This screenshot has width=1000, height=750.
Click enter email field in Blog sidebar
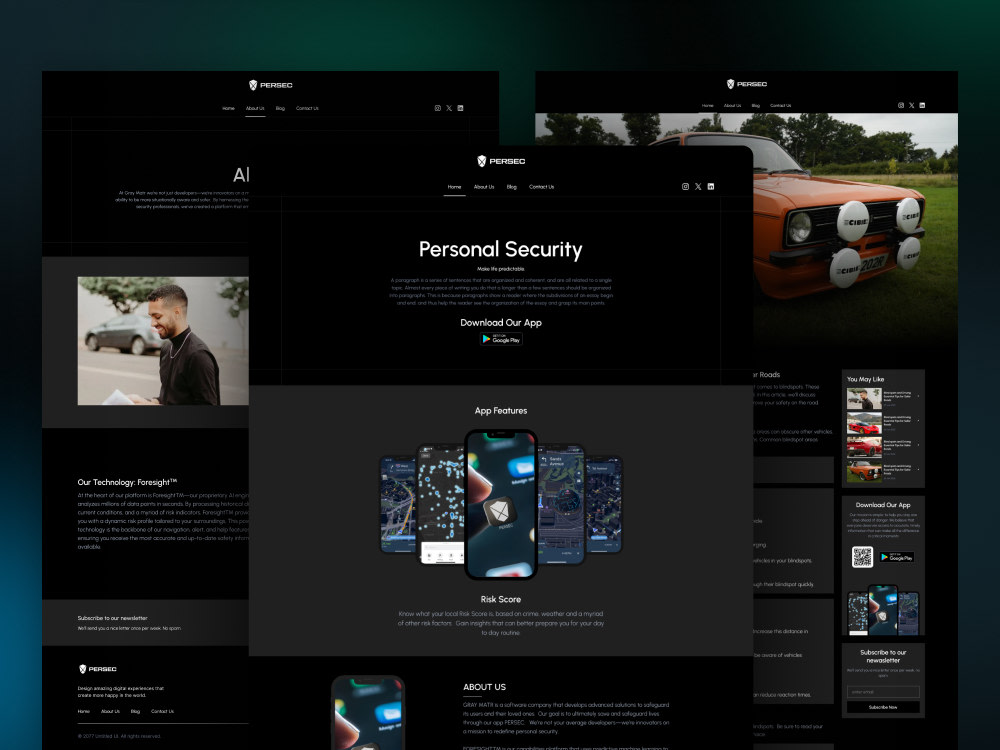[883, 692]
